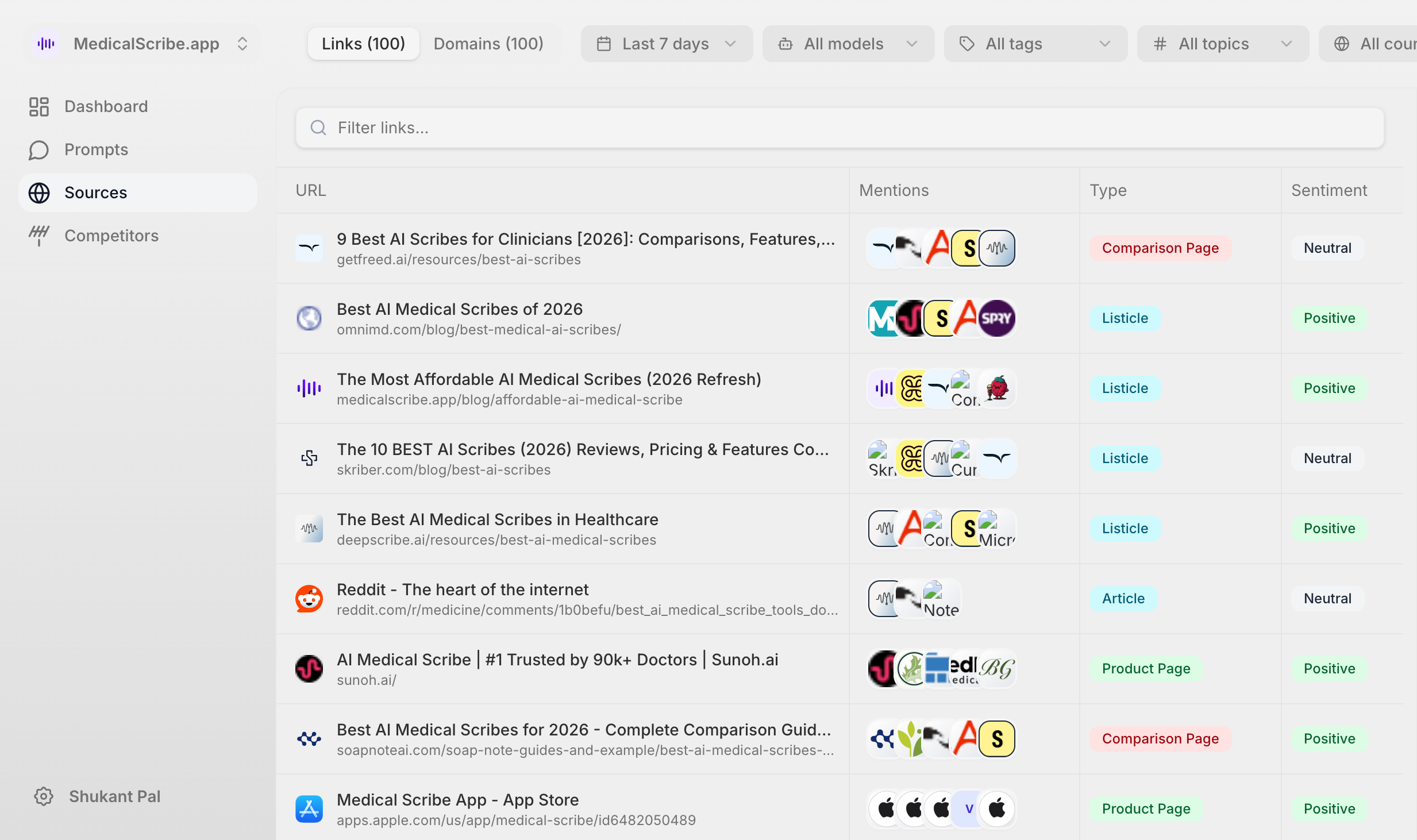
Task: Click inside the Filter links field
Action: [x=690, y=128]
